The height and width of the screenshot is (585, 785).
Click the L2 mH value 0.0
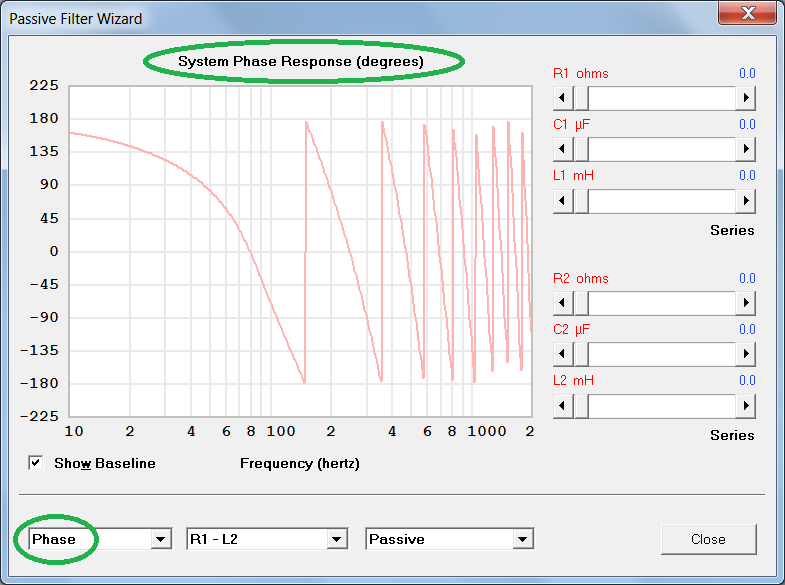point(747,380)
